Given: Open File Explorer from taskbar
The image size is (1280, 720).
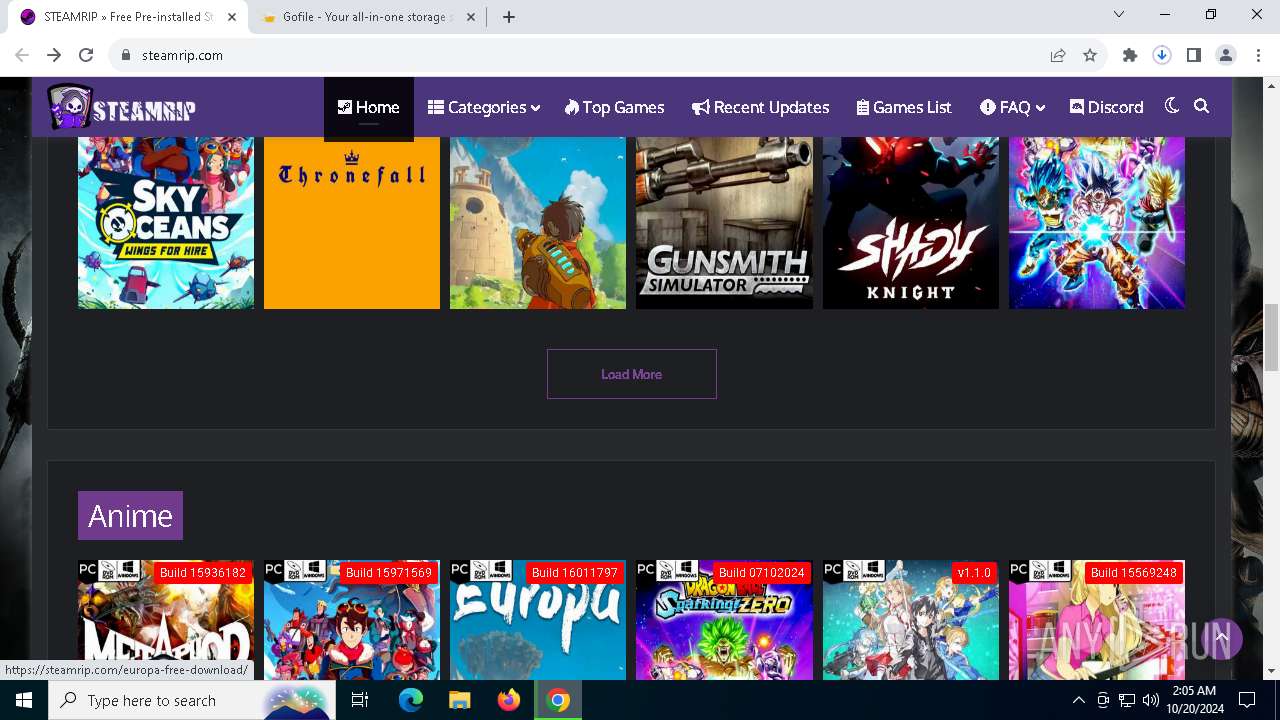Looking at the screenshot, I should [x=460, y=700].
